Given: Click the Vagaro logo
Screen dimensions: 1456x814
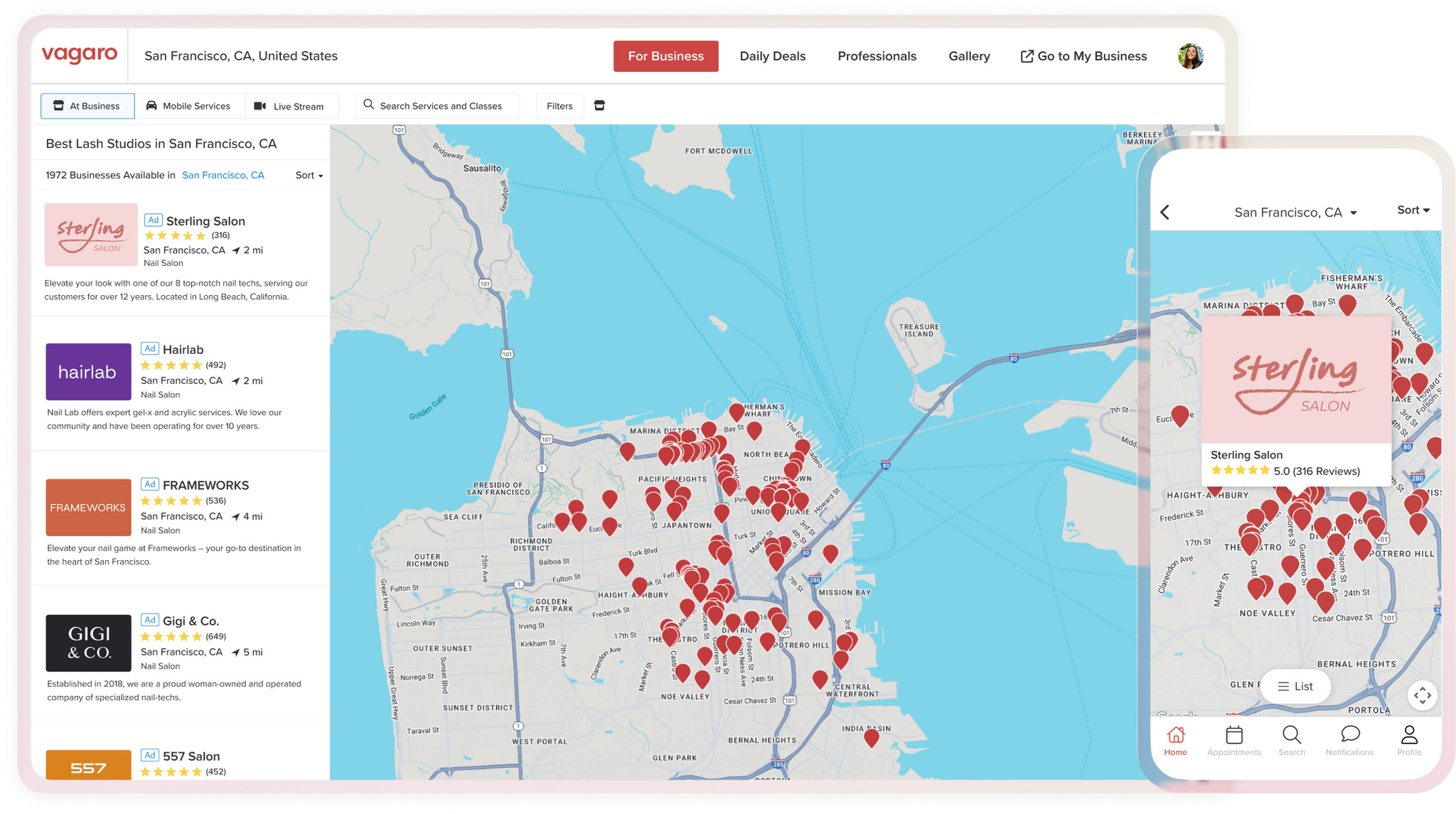Looking at the screenshot, I should 80,55.
